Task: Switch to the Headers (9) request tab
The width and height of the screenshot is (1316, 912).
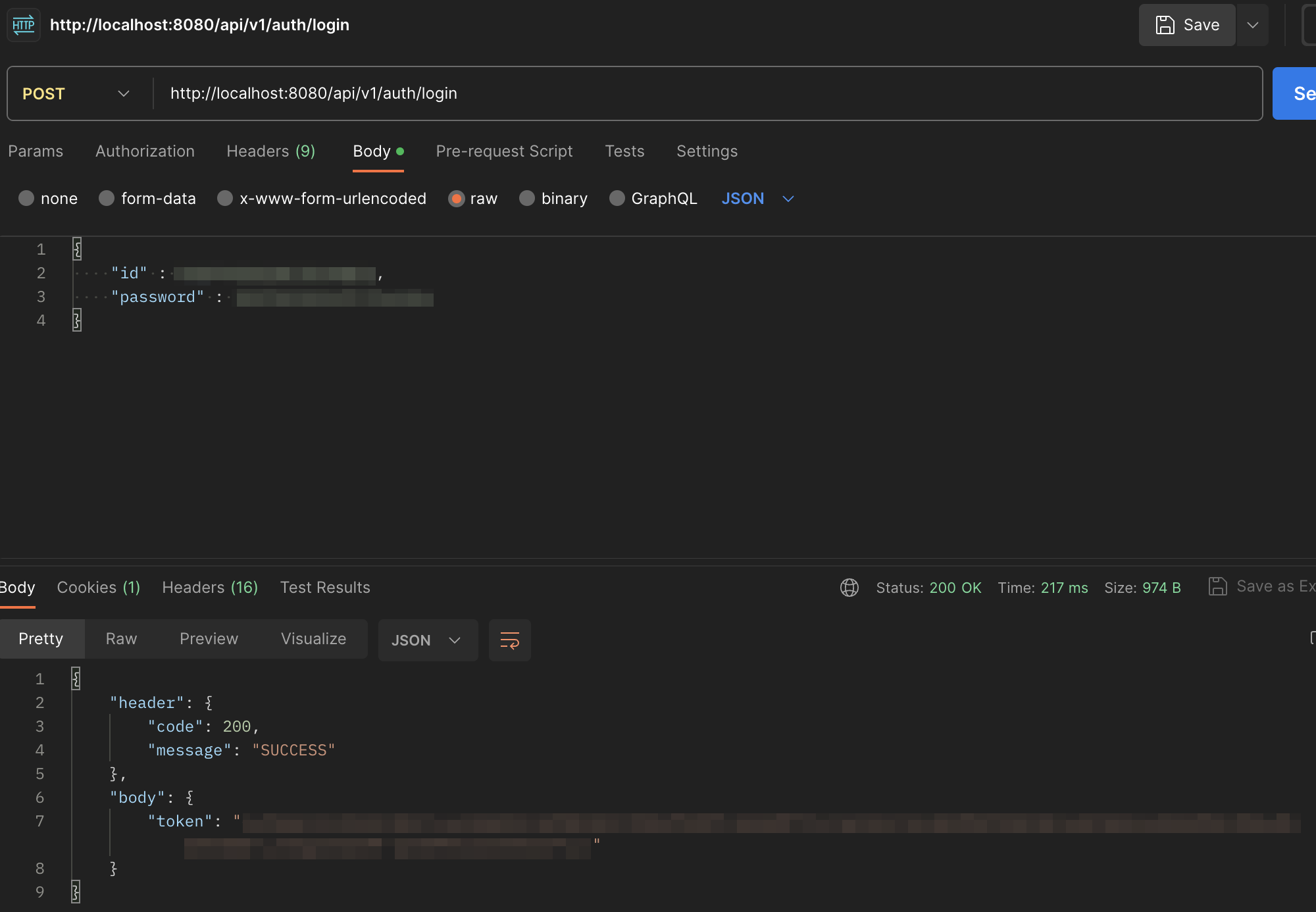Action: coord(270,151)
